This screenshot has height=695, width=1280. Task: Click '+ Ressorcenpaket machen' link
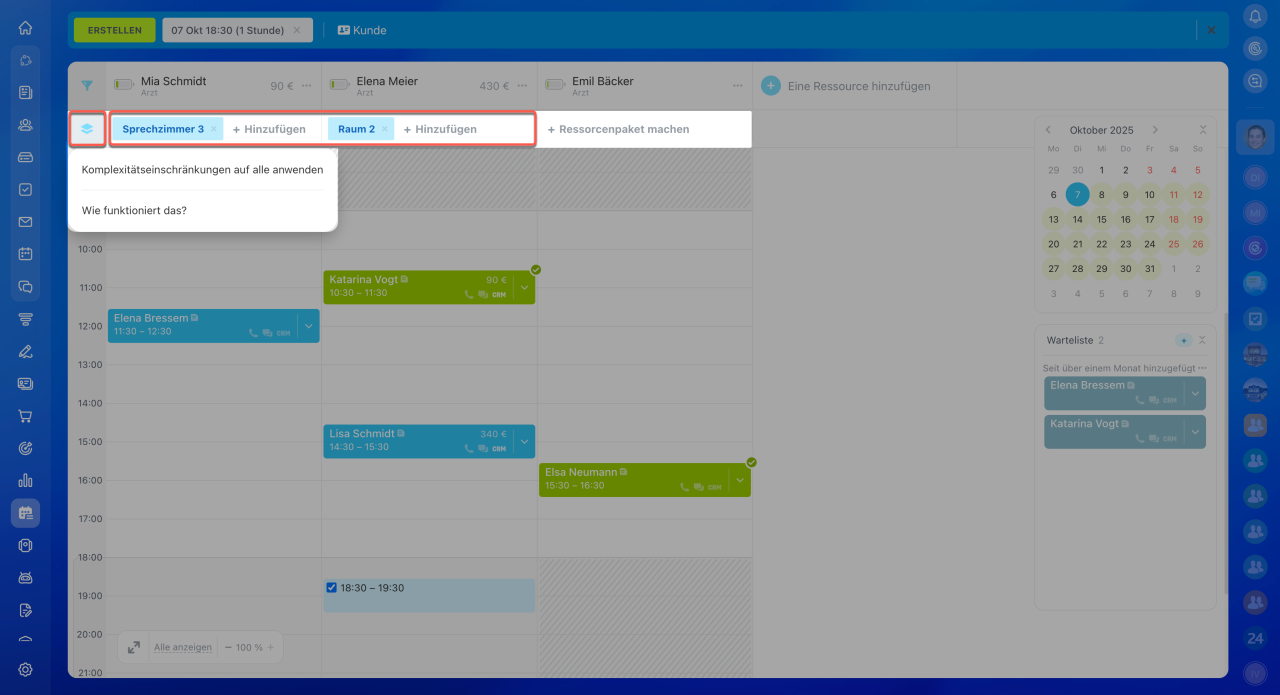click(618, 129)
